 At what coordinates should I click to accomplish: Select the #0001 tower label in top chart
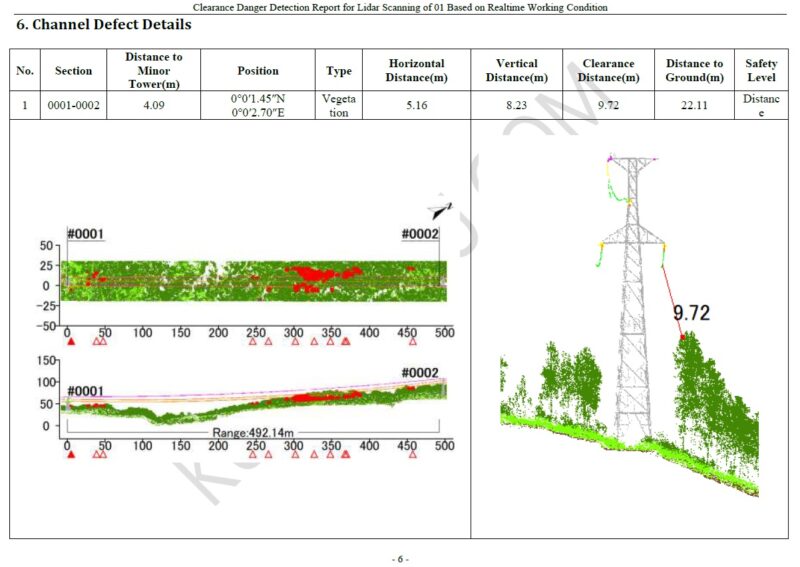(x=85, y=234)
